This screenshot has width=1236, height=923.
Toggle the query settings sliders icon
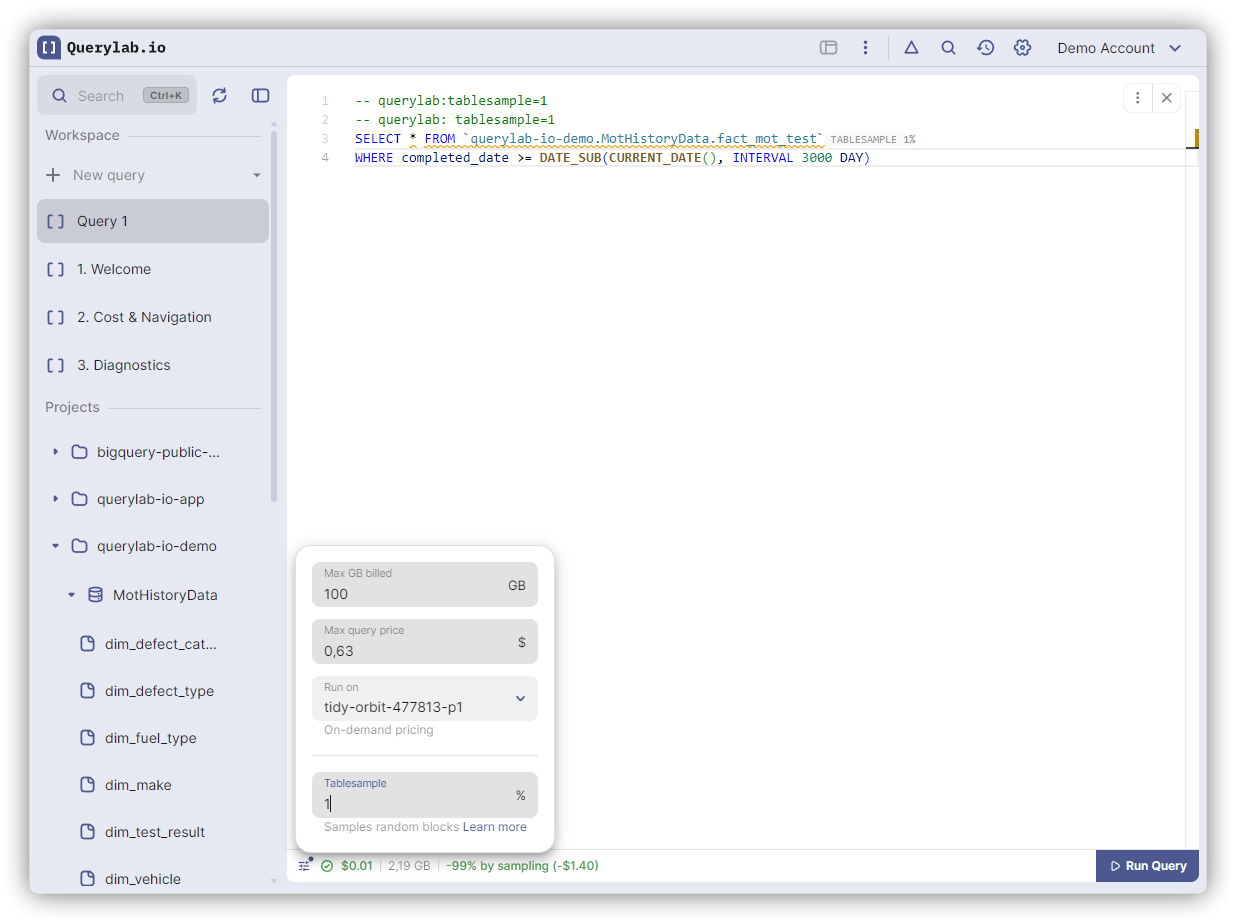304,866
